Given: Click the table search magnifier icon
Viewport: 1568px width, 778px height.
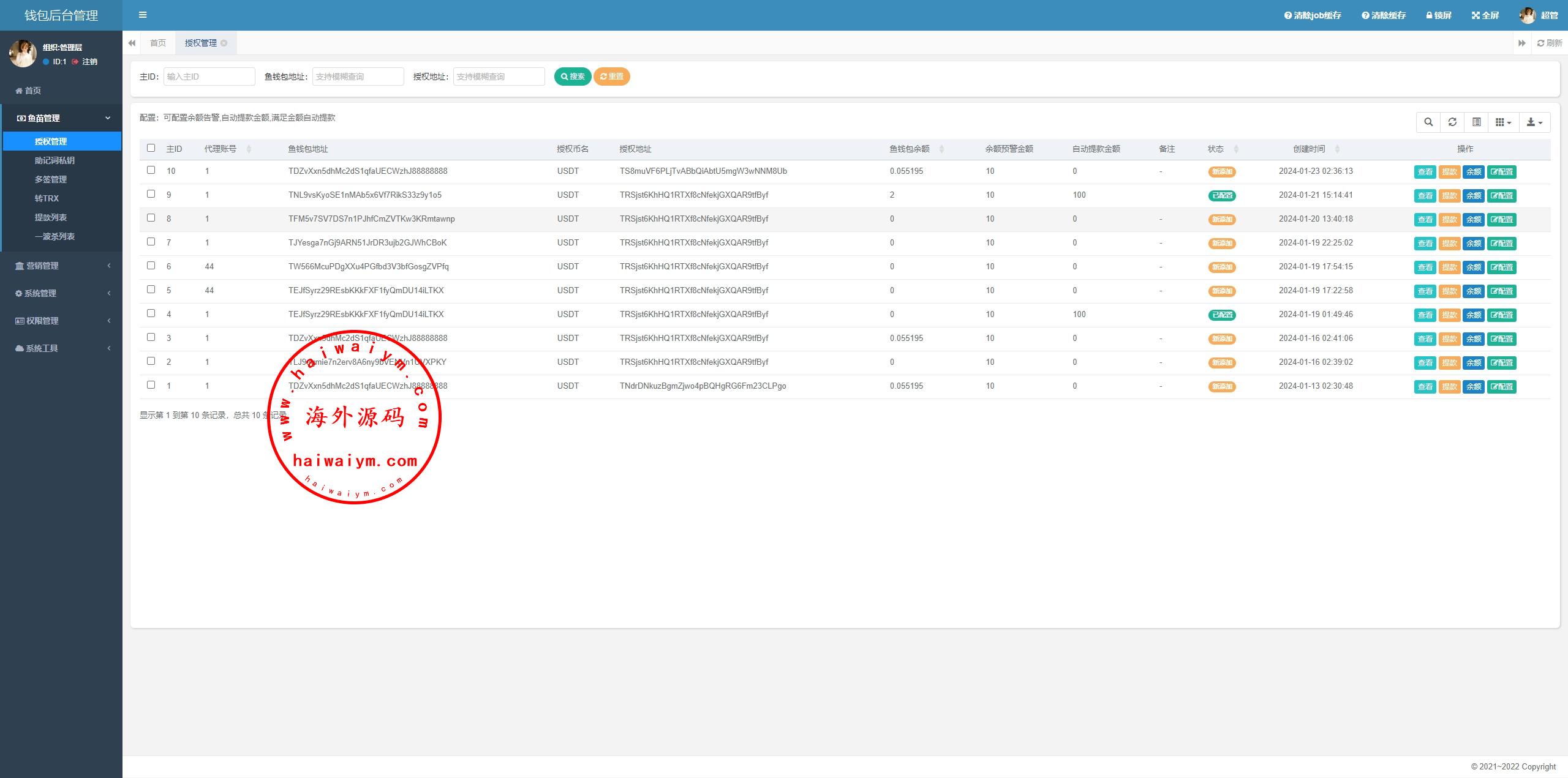Looking at the screenshot, I should [x=1428, y=122].
